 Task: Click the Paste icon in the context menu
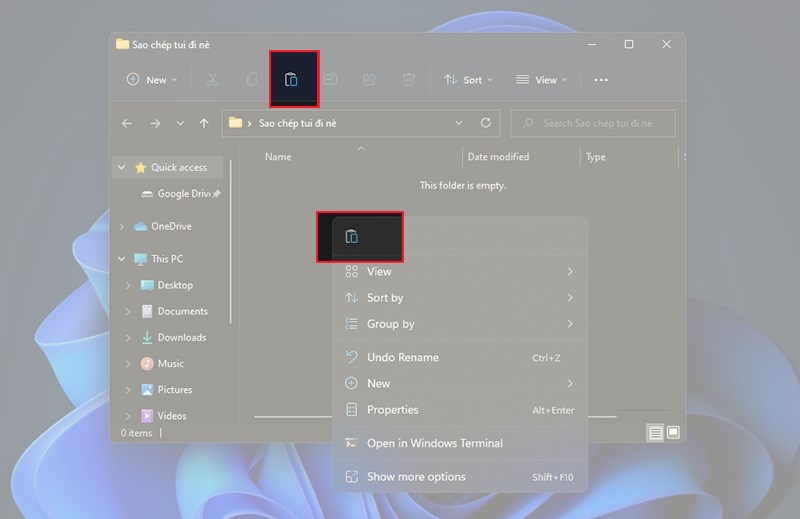pos(351,237)
